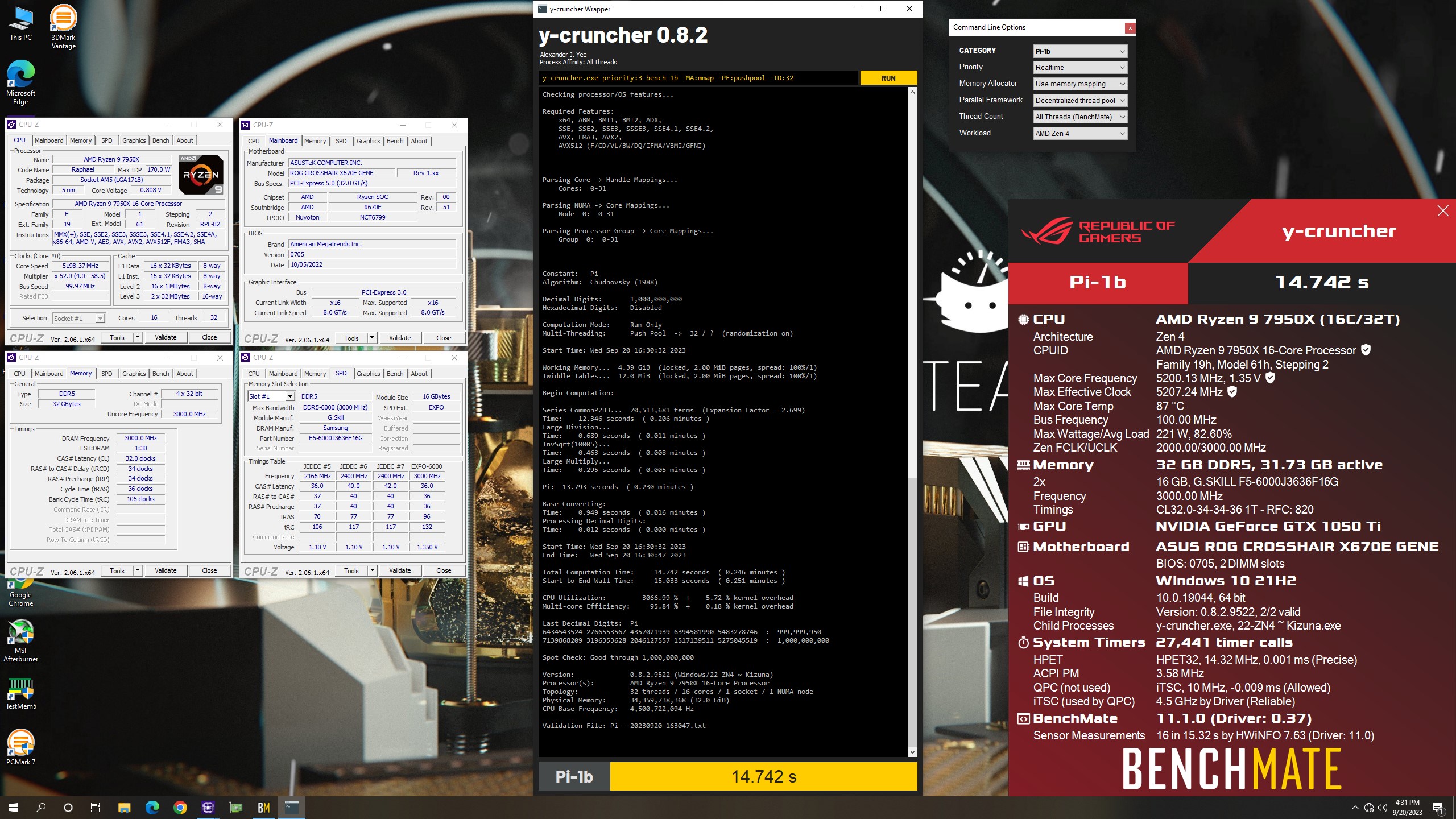Image resolution: width=1456 pixels, height=819 pixels.
Task: Open the TestMem5 desktop shortcut
Action: pyautogui.click(x=20, y=693)
